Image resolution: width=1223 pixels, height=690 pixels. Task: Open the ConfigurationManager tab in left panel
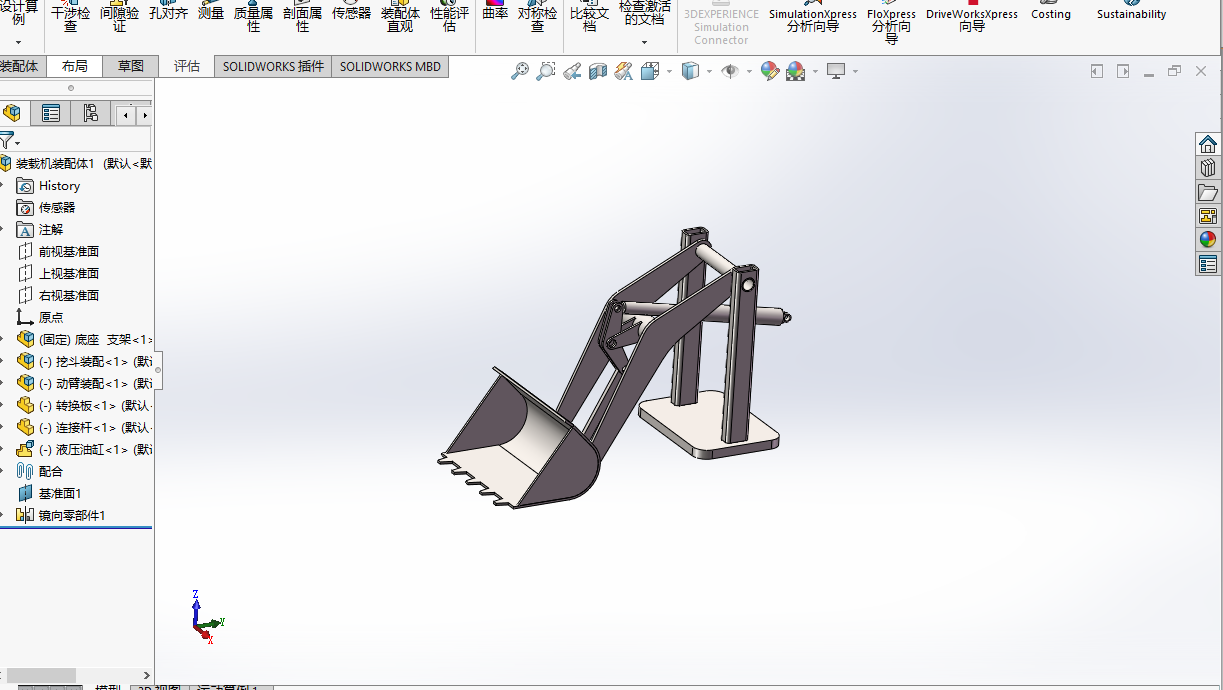[x=90, y=114]
